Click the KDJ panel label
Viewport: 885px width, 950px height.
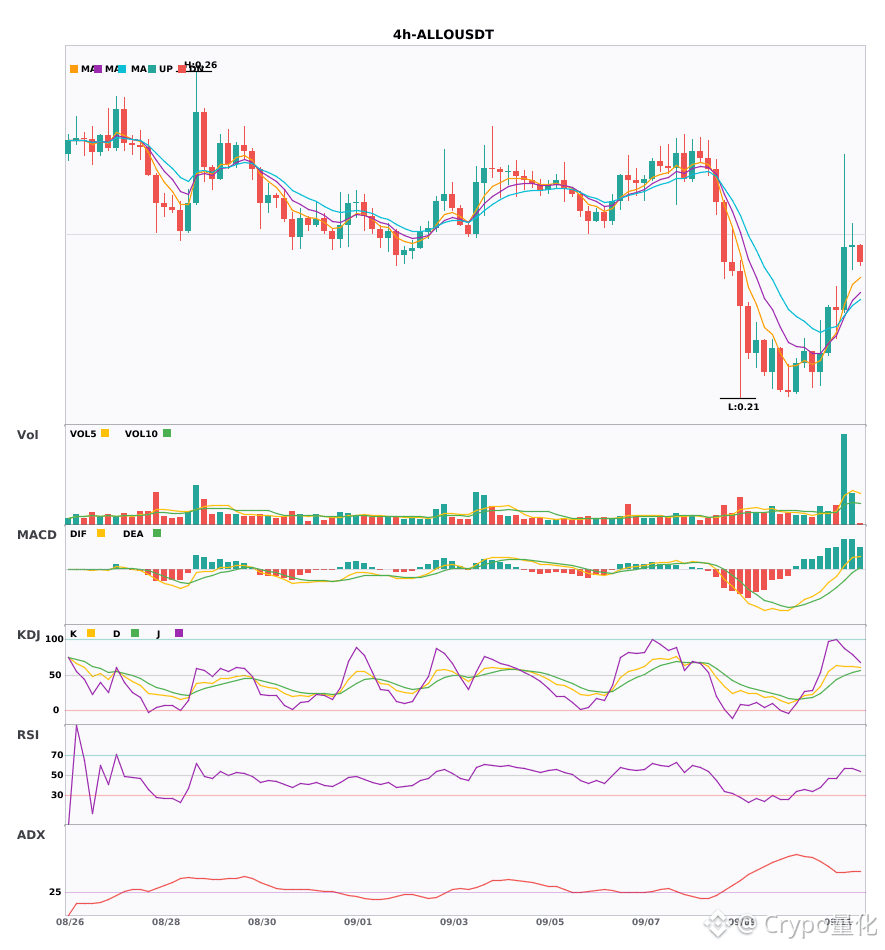point(28,634)
